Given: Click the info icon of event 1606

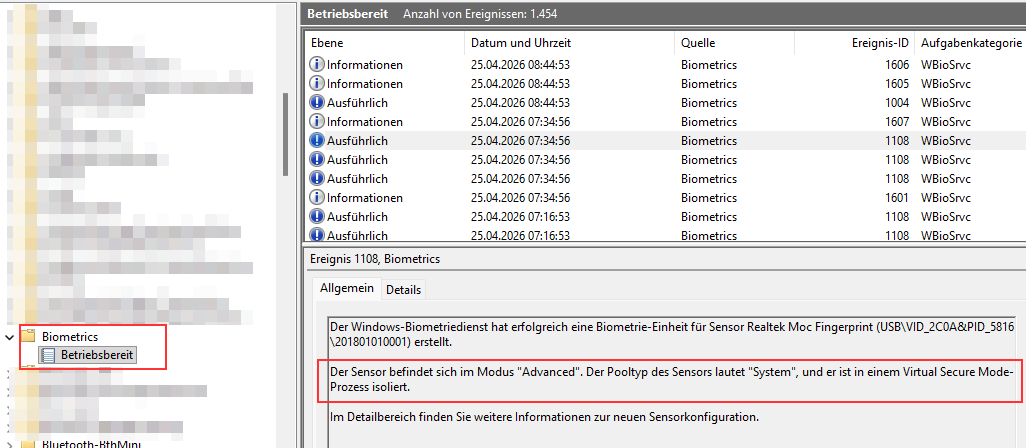Looking at the screenshot, I should (x=317, y=65).
